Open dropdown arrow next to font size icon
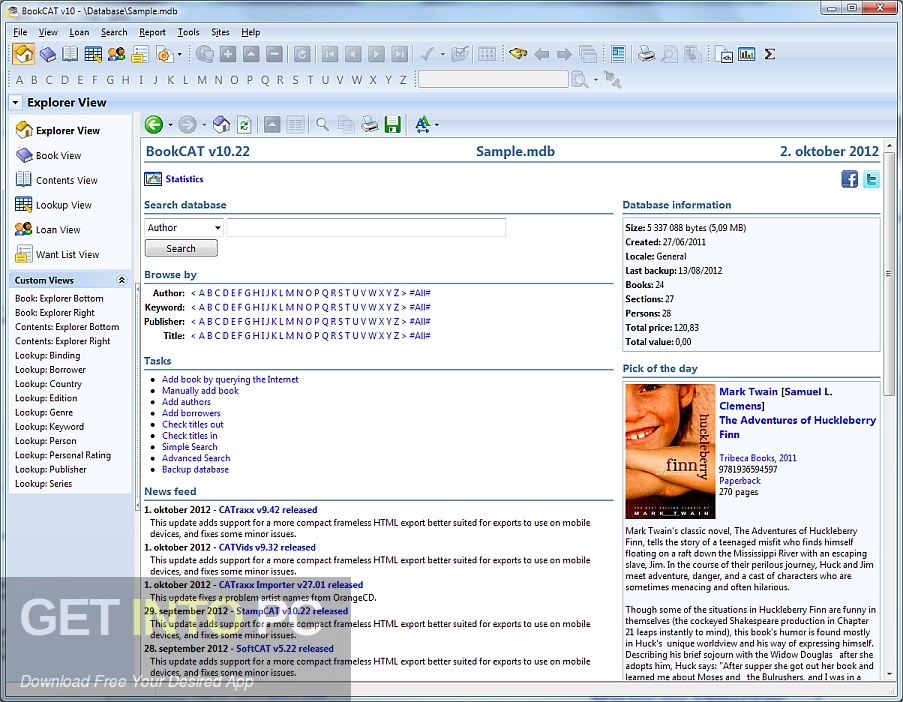 pyautogui.click(x=437, y=125)
